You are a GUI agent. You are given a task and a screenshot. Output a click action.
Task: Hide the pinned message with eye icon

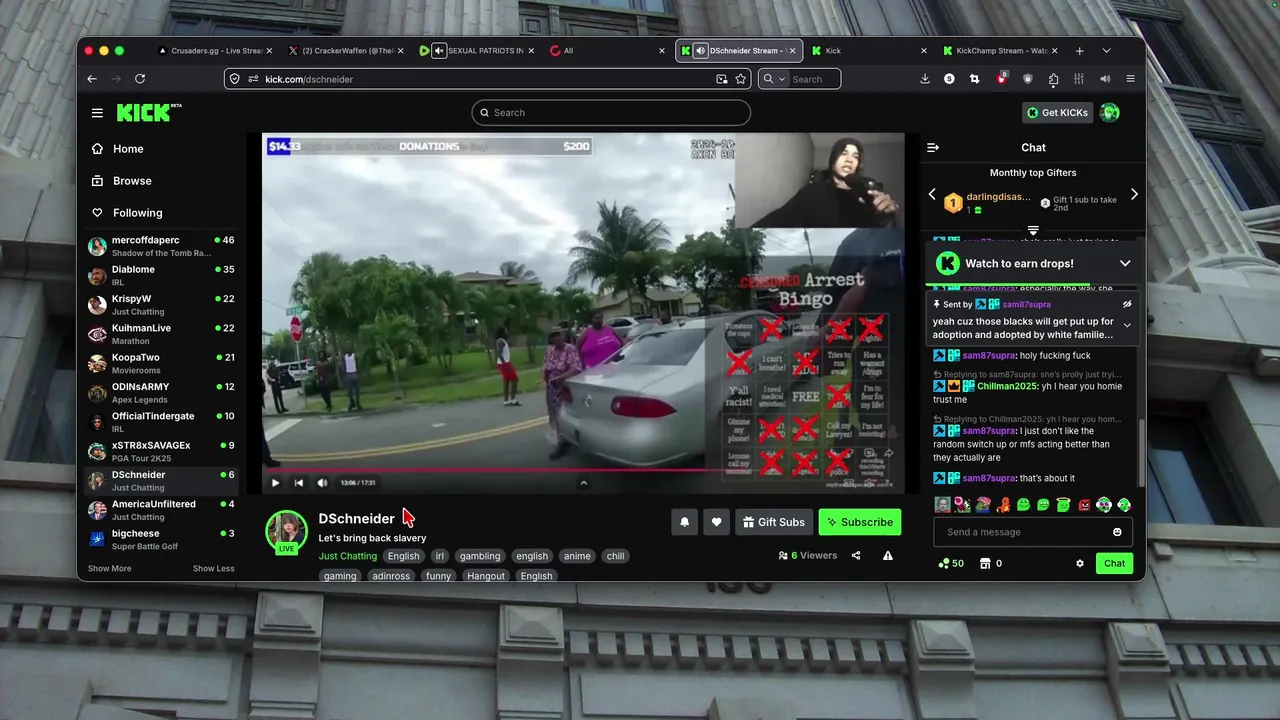(1127, 304)
